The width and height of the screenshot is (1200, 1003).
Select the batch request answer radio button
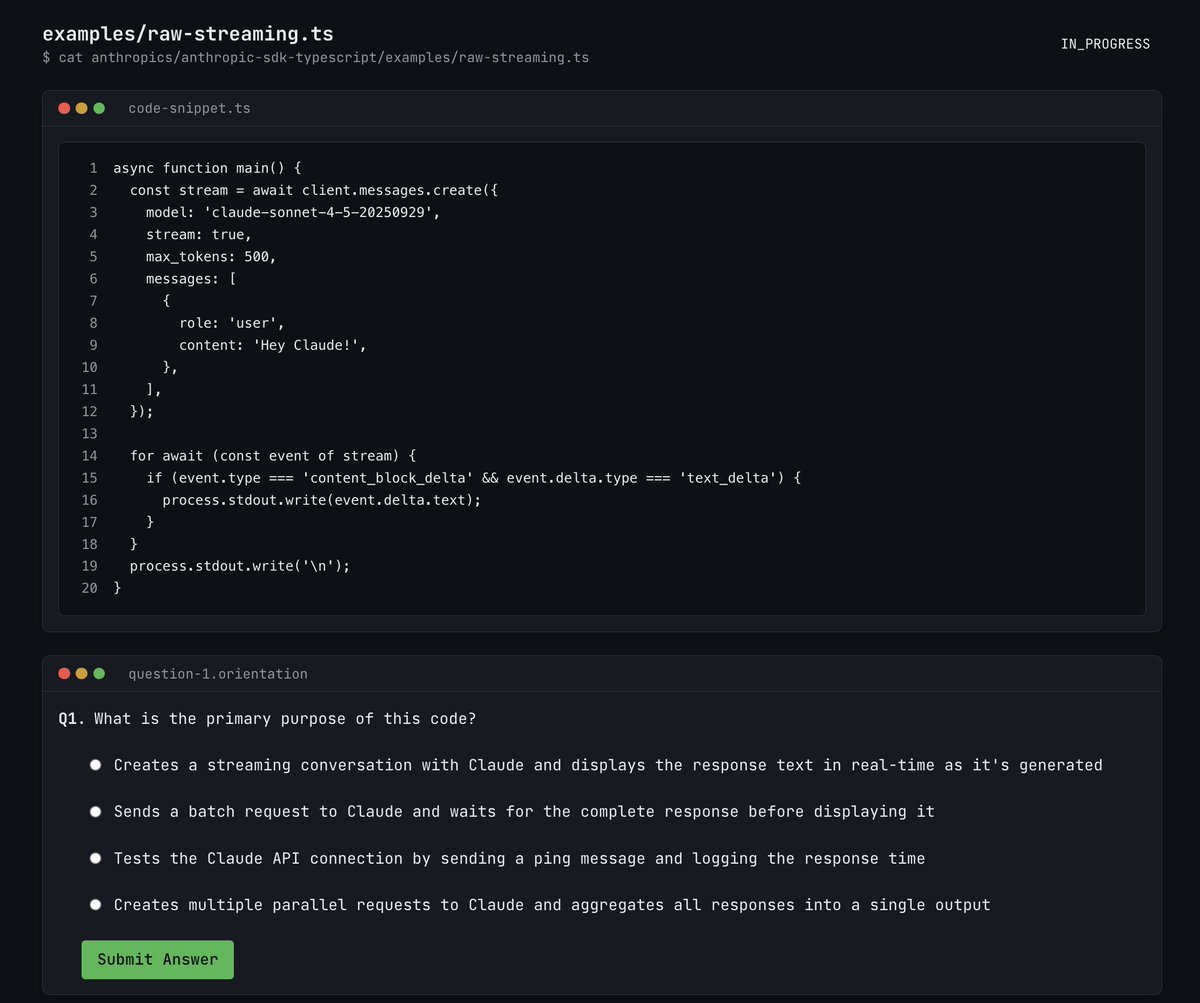point(96,812)
